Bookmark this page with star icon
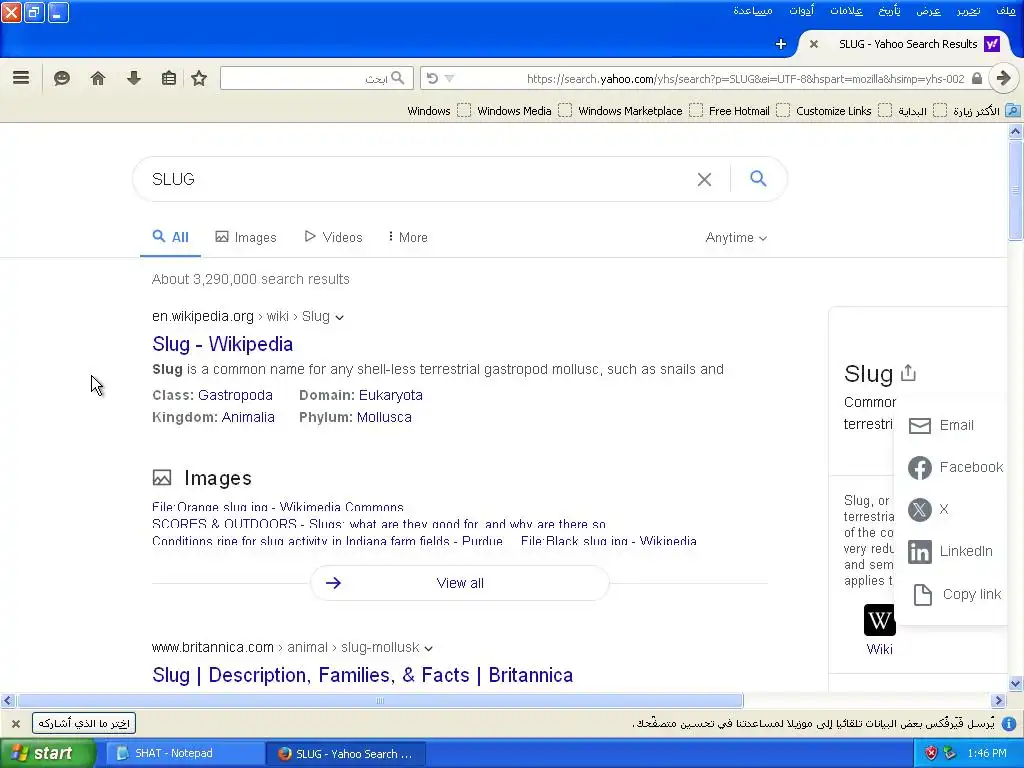The image size is (1024, 768). point(199,78)
